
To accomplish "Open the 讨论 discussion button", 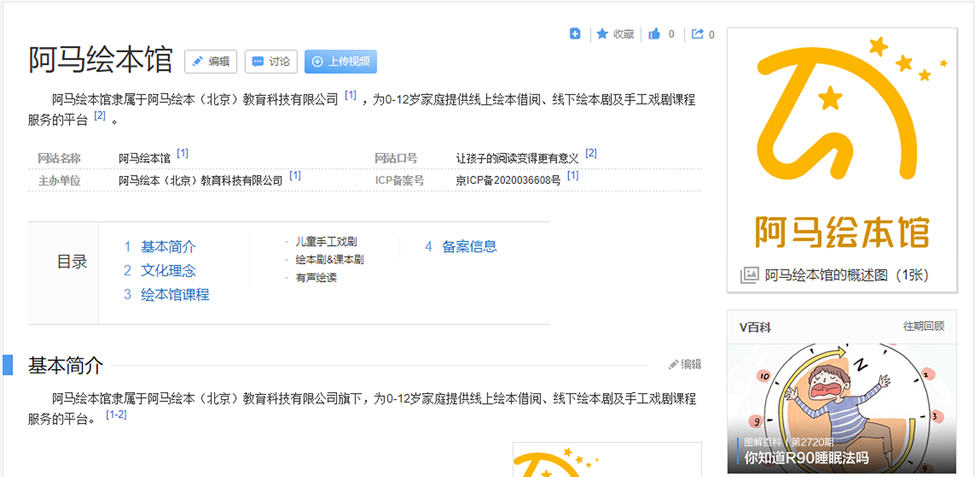I will pos(271,62).
